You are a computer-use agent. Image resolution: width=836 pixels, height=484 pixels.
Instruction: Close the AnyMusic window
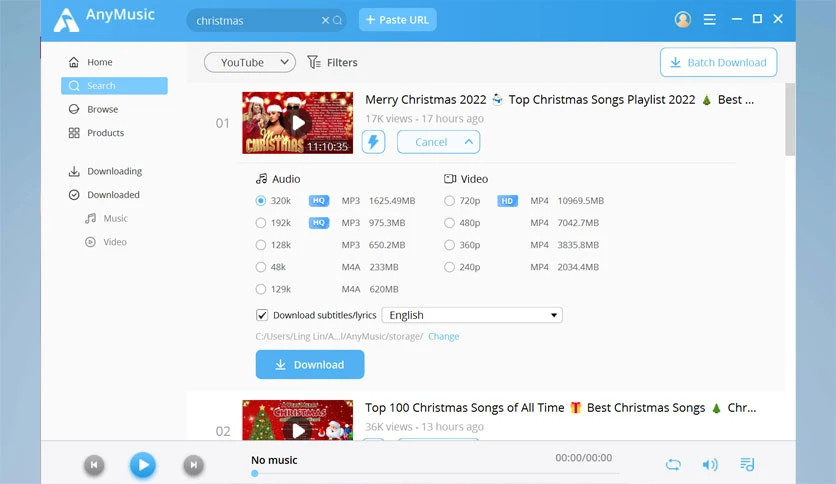(x=778, y=19)
